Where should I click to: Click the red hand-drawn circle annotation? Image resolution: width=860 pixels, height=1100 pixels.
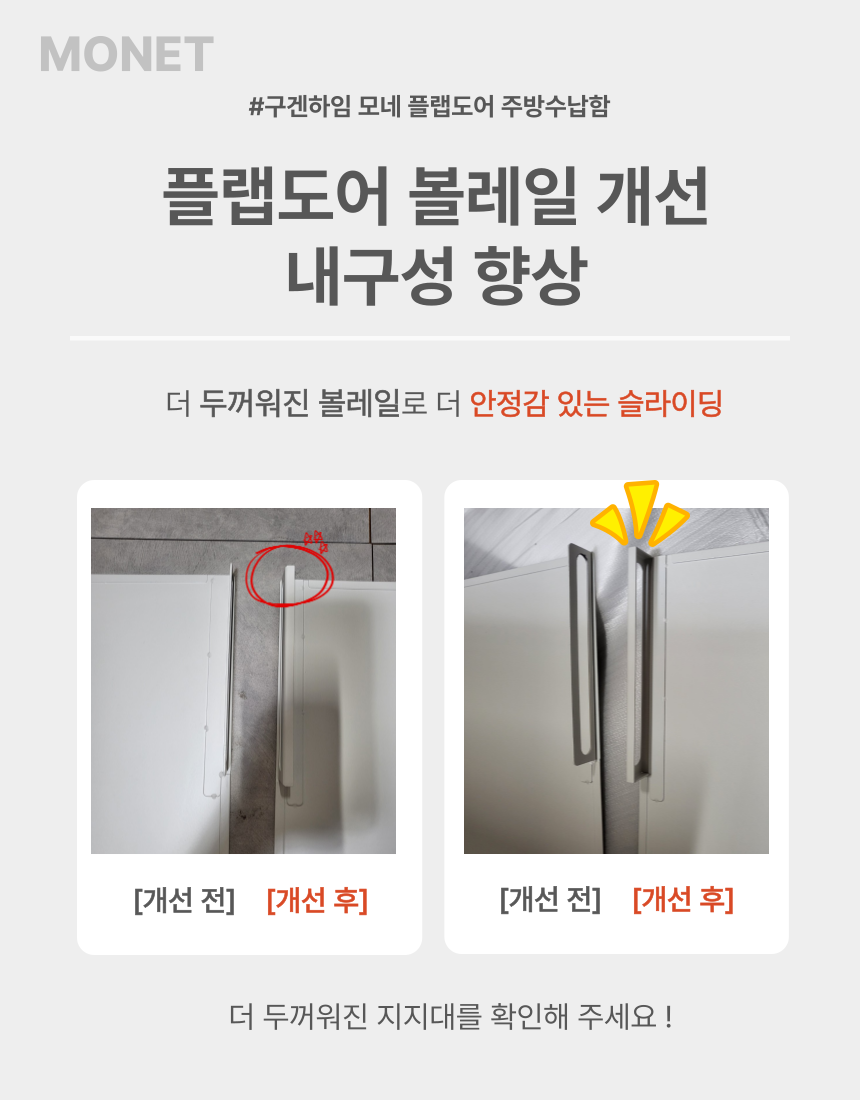point(288,575)
